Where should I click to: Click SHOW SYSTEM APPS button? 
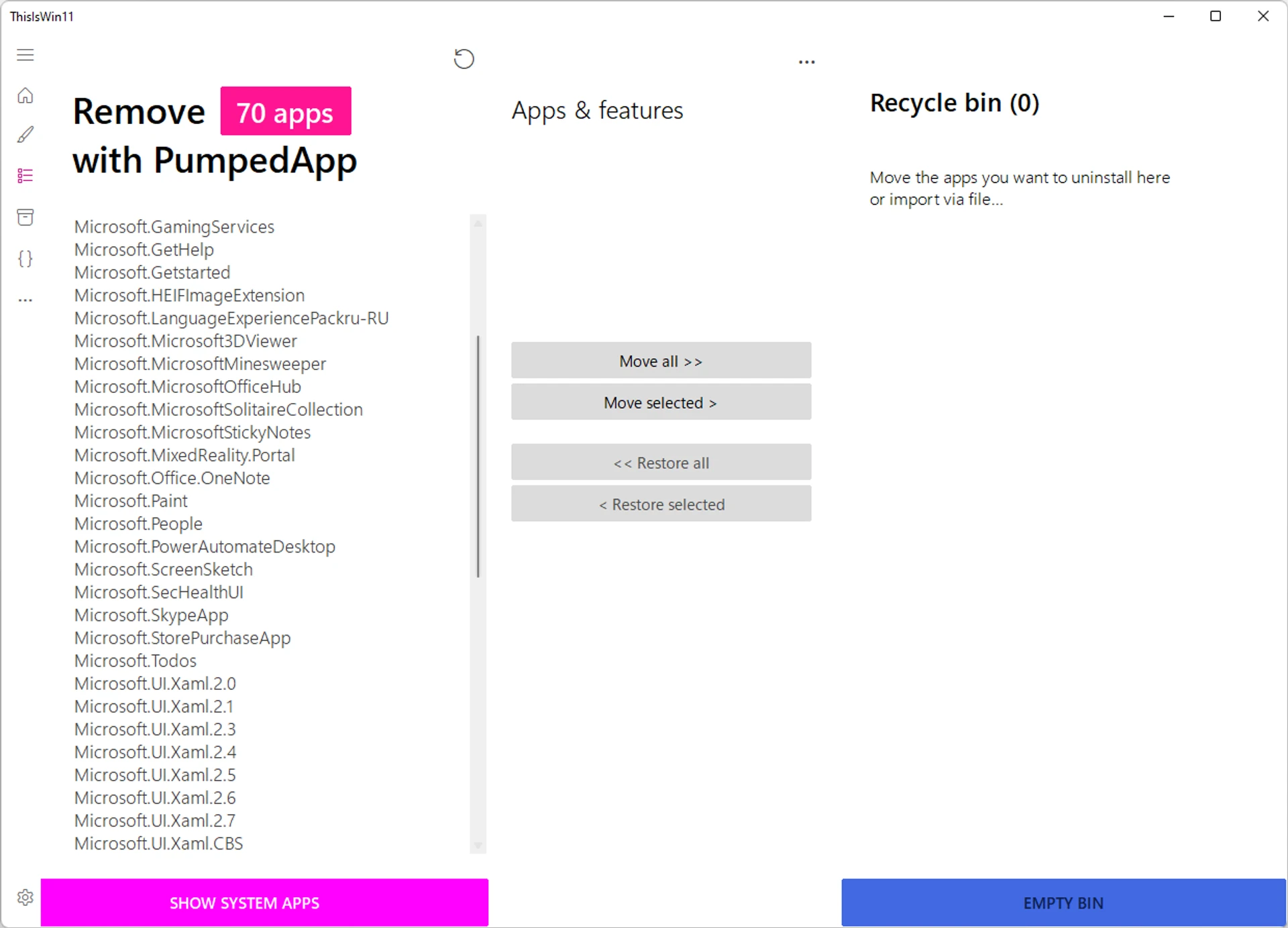[x=264, y=903]
